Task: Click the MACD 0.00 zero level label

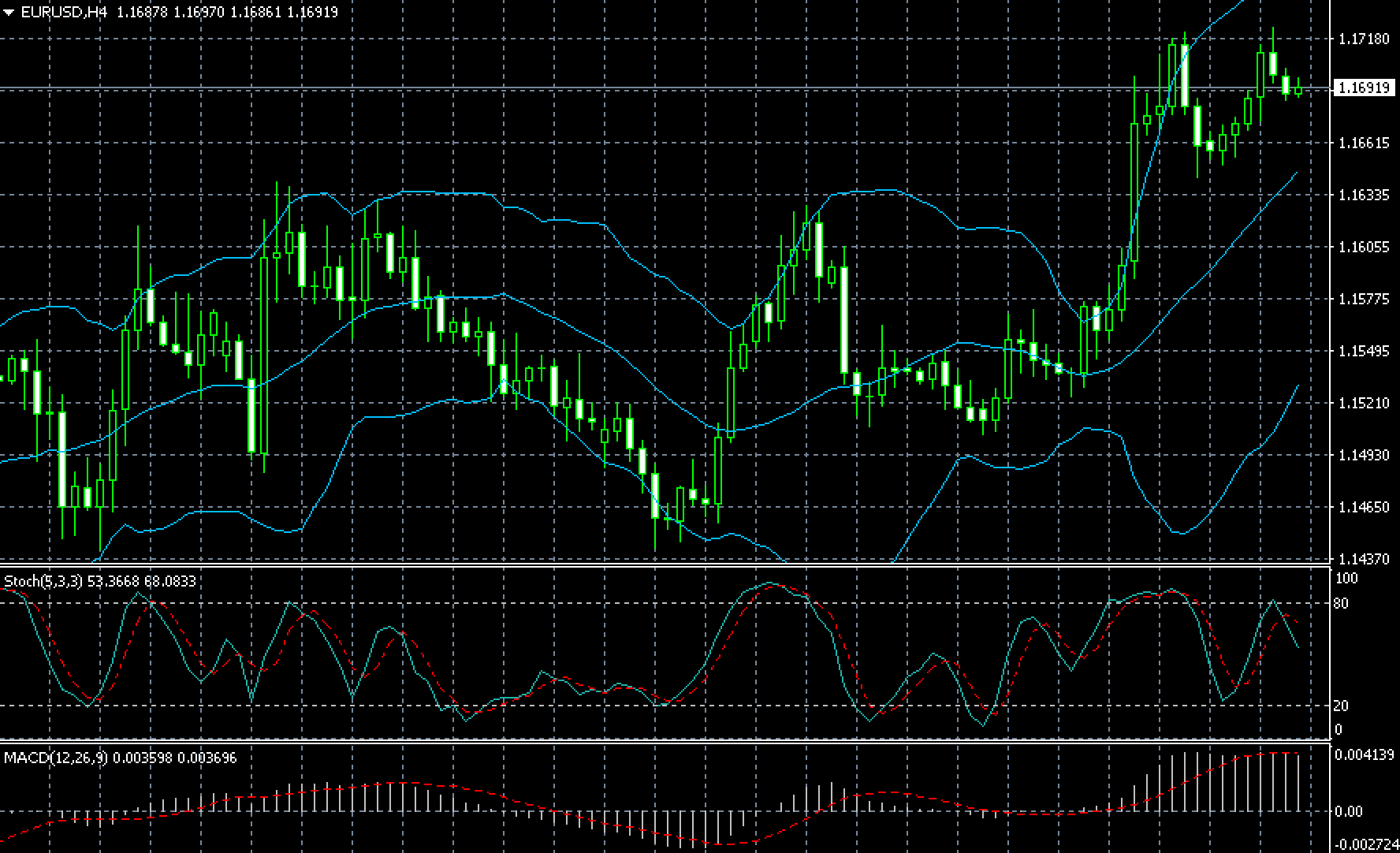Action: click(1348, 811)
